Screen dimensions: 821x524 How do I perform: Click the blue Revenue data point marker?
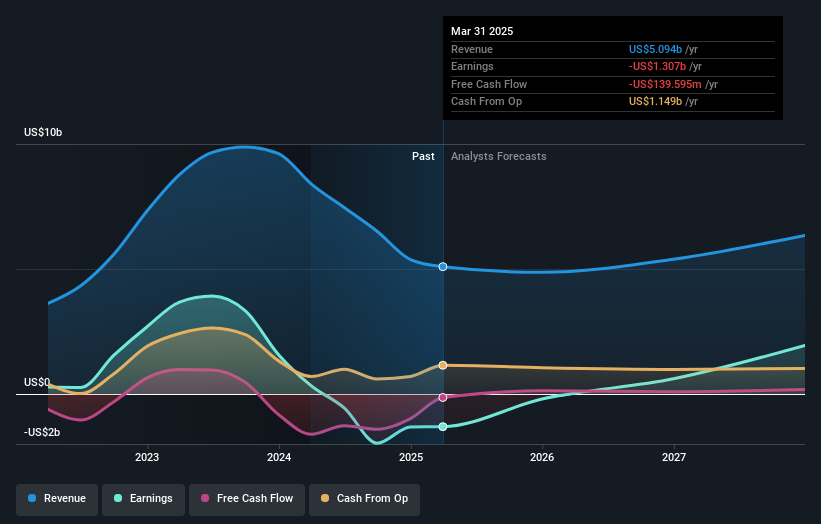tap(443, 267)
